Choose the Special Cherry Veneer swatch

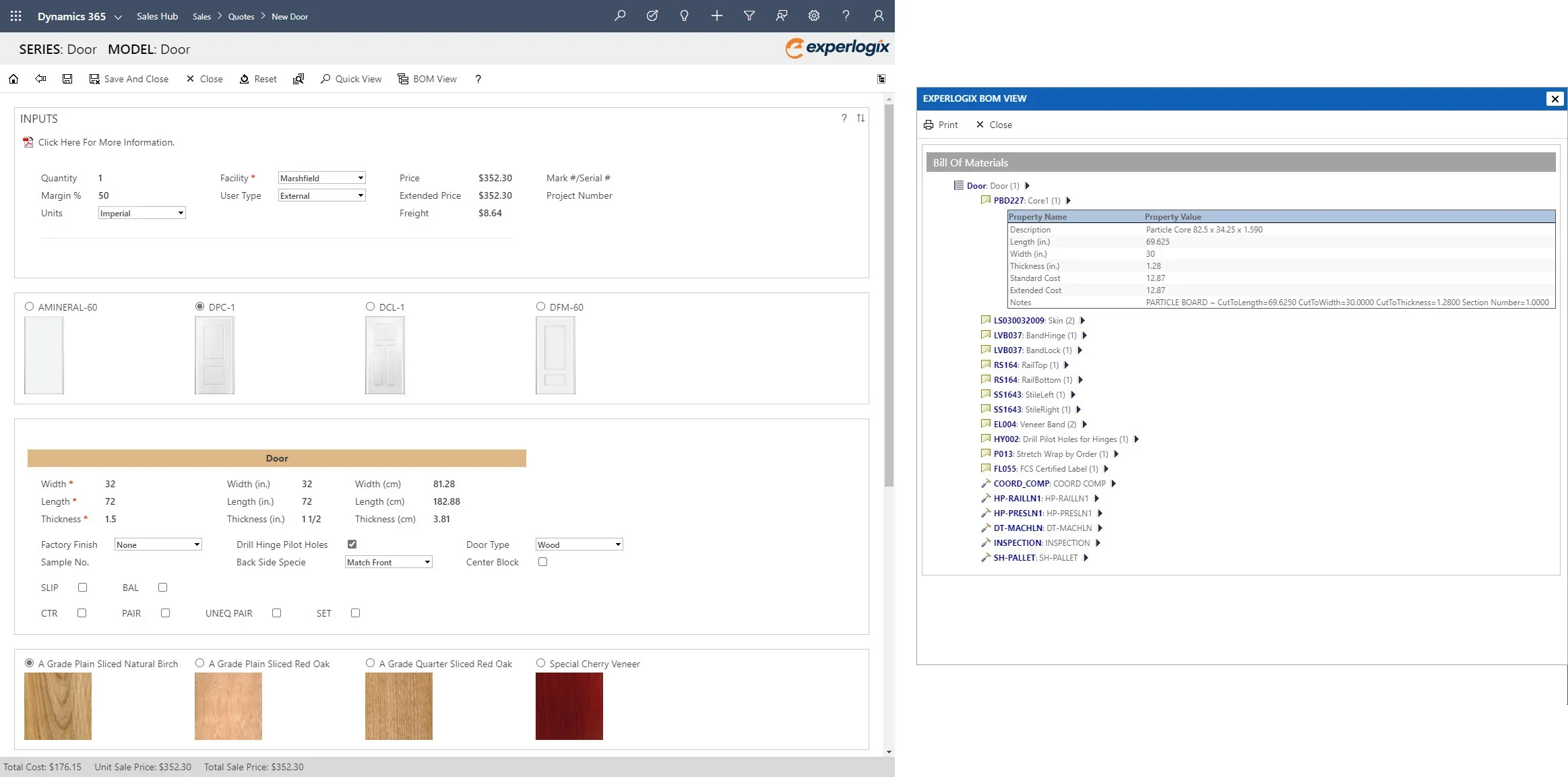point(569,706)
